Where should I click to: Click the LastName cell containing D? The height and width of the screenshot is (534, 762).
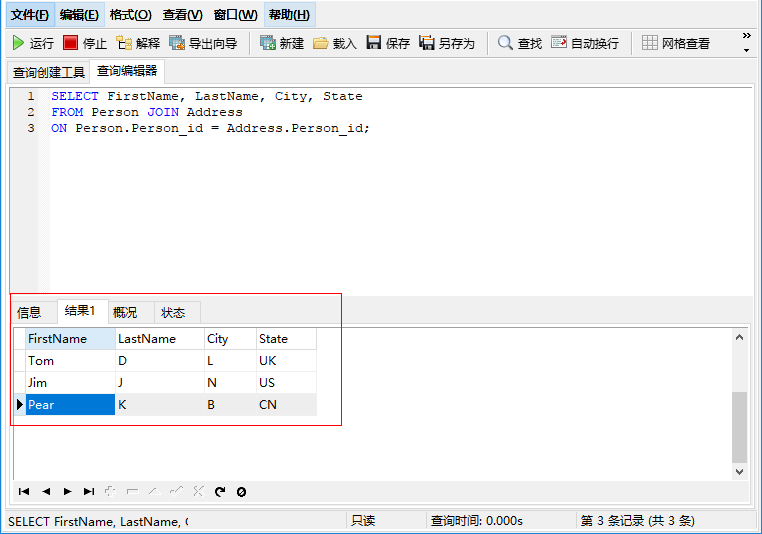point(160,361)
